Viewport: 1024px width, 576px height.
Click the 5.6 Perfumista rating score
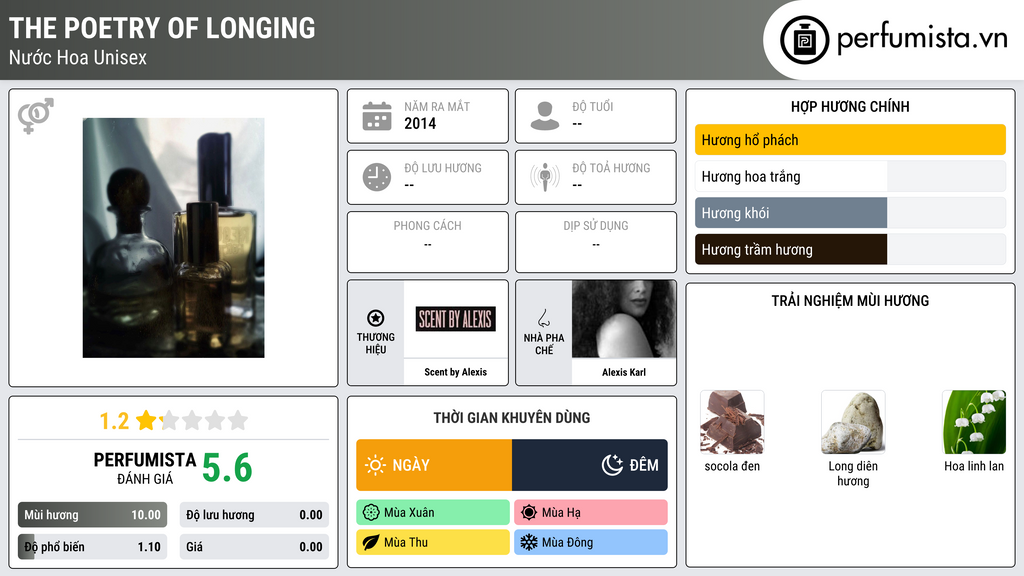point(227,468)
